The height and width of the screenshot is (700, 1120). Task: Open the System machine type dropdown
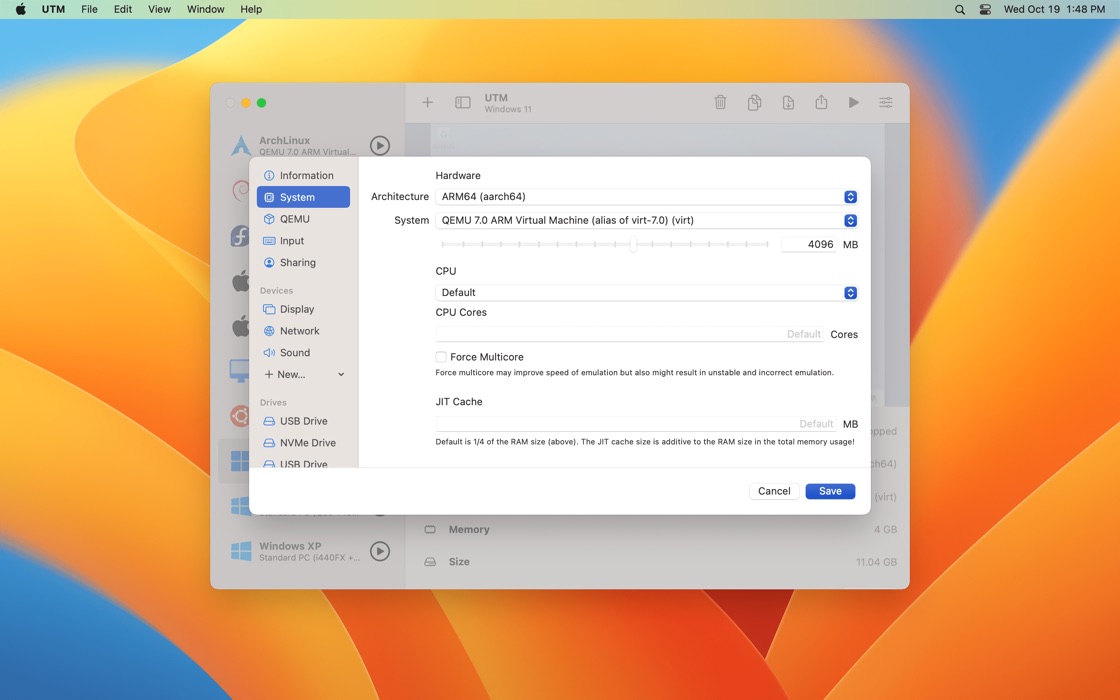click(646, 220)
